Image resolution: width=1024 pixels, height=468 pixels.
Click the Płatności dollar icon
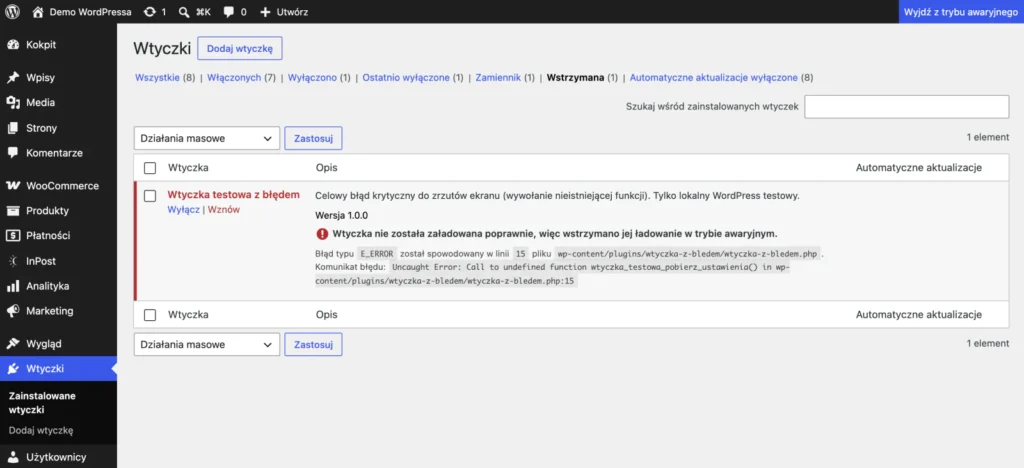(x=12, y=236)
